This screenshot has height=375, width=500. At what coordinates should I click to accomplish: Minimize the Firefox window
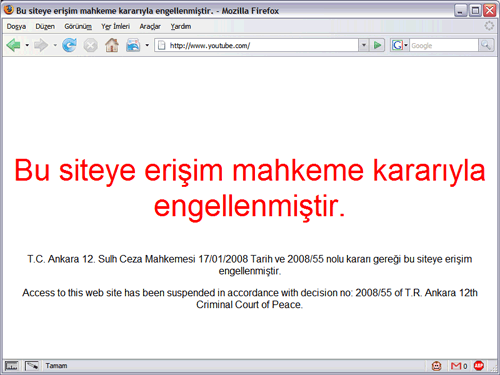click(460, 10)
